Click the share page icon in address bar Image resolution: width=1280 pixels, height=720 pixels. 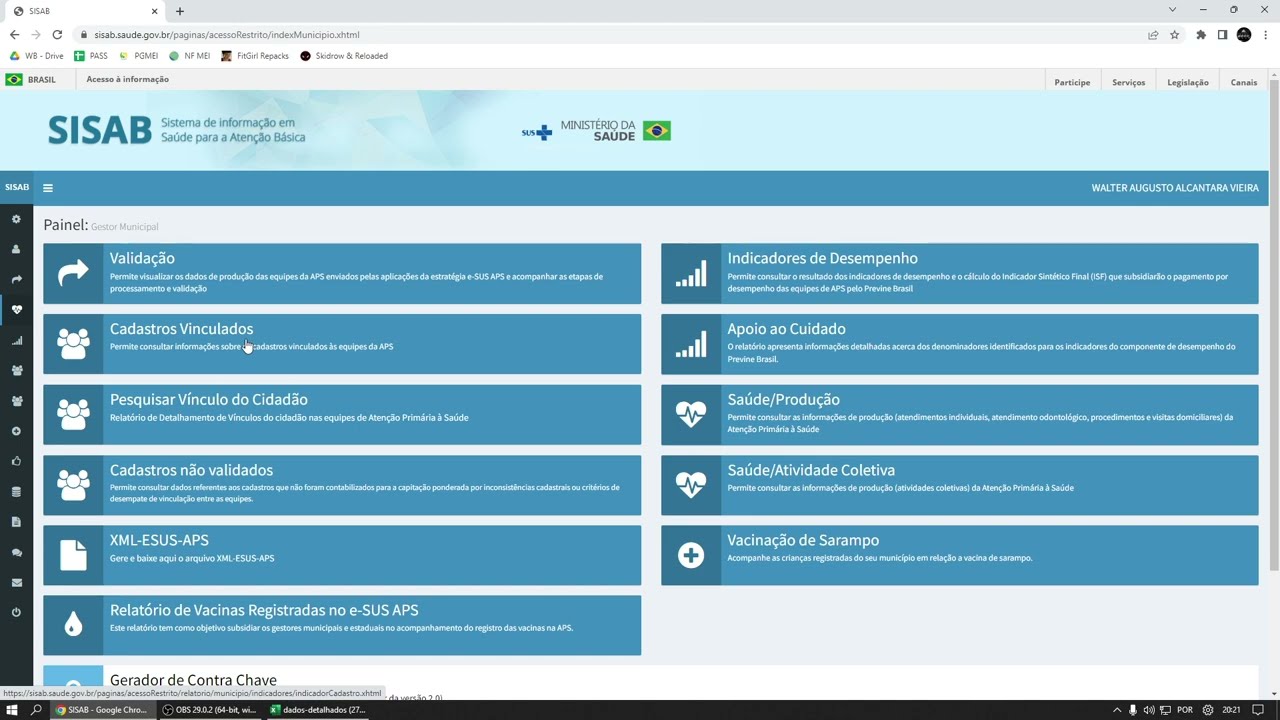pos(1153,34)
